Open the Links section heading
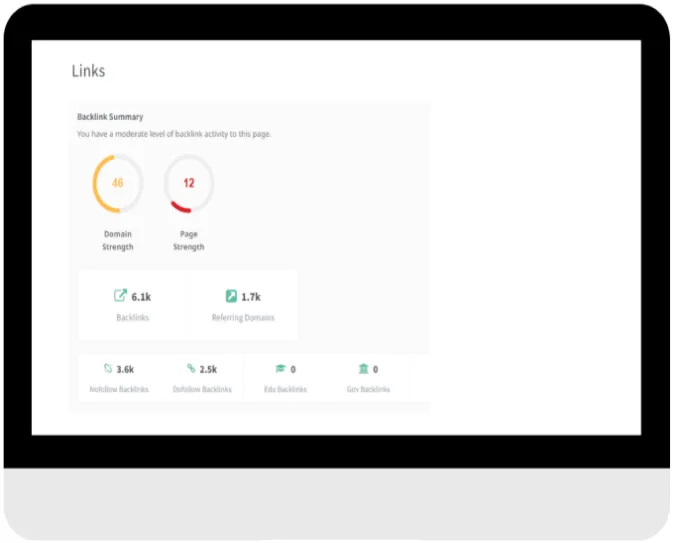This screenshot has width=675, height=543. coord(88,71)
